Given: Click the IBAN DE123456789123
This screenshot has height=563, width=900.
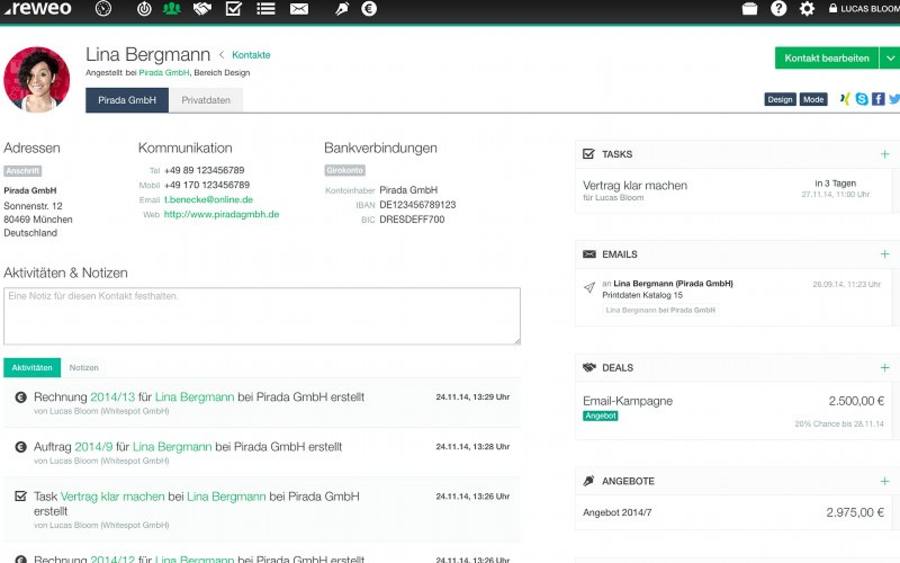Looking at the screenshot, I should pos(417,205).
